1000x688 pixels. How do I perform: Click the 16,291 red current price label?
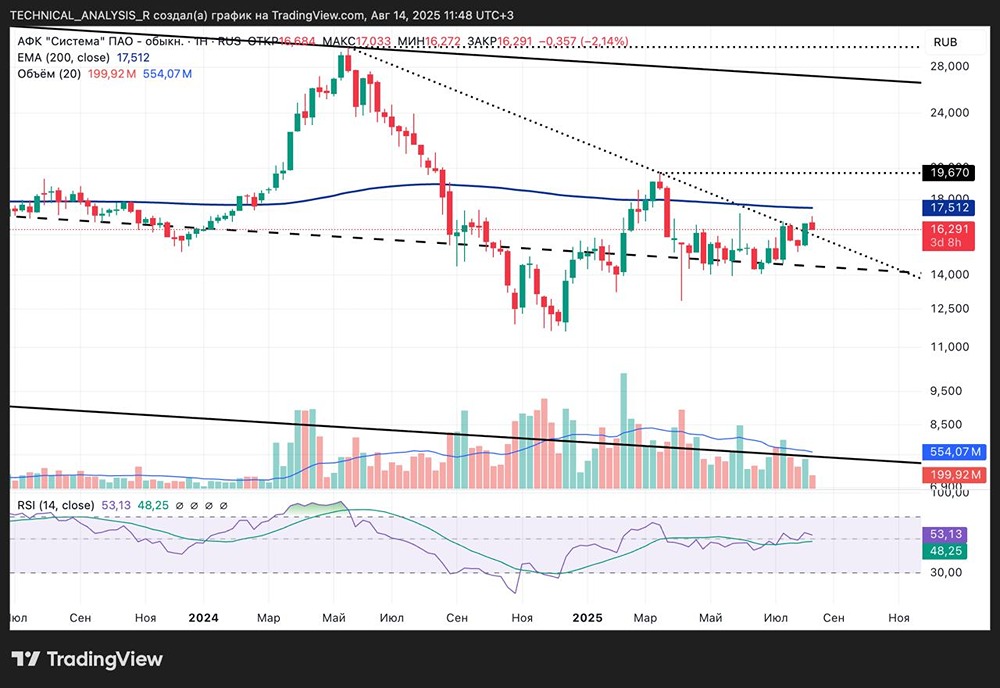(x=949, y=229)
